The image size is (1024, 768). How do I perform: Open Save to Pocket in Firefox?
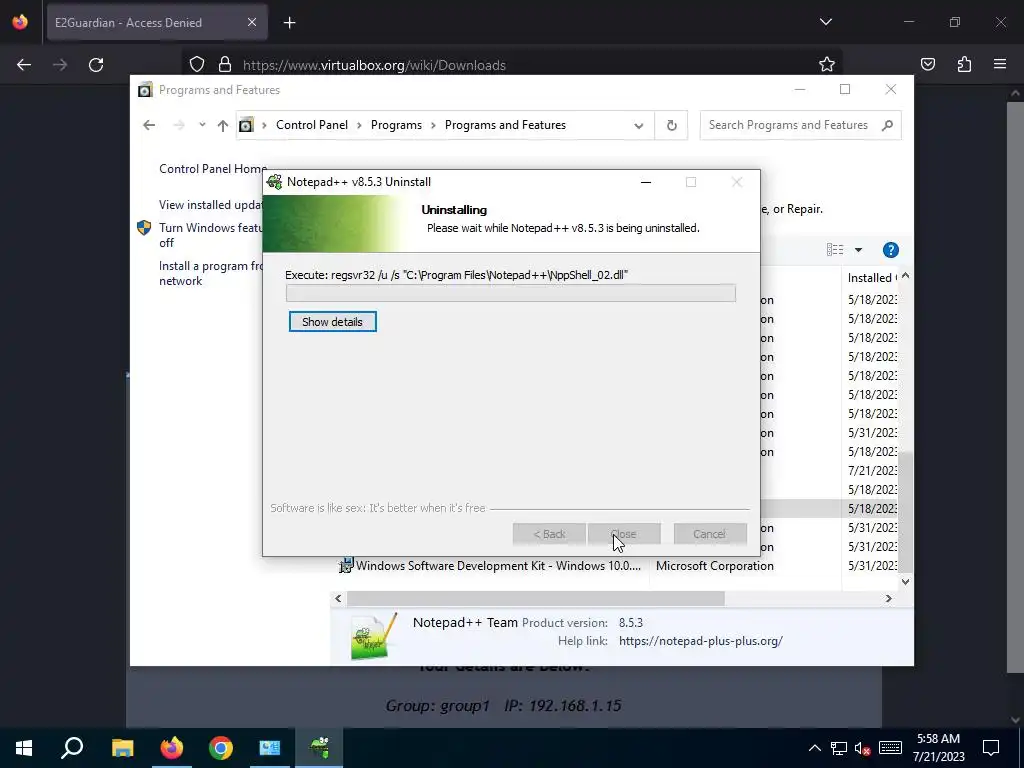pyautogui.click(x=928, y=64)
